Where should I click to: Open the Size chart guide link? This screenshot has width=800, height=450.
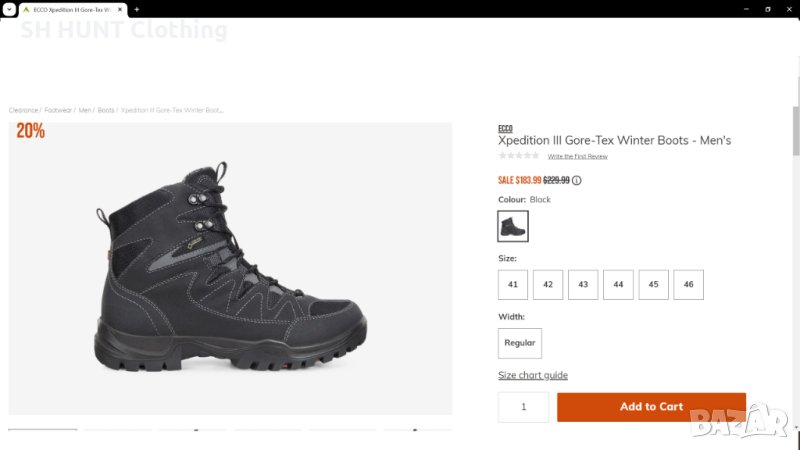pyautogui.click(x=533, y=376)
